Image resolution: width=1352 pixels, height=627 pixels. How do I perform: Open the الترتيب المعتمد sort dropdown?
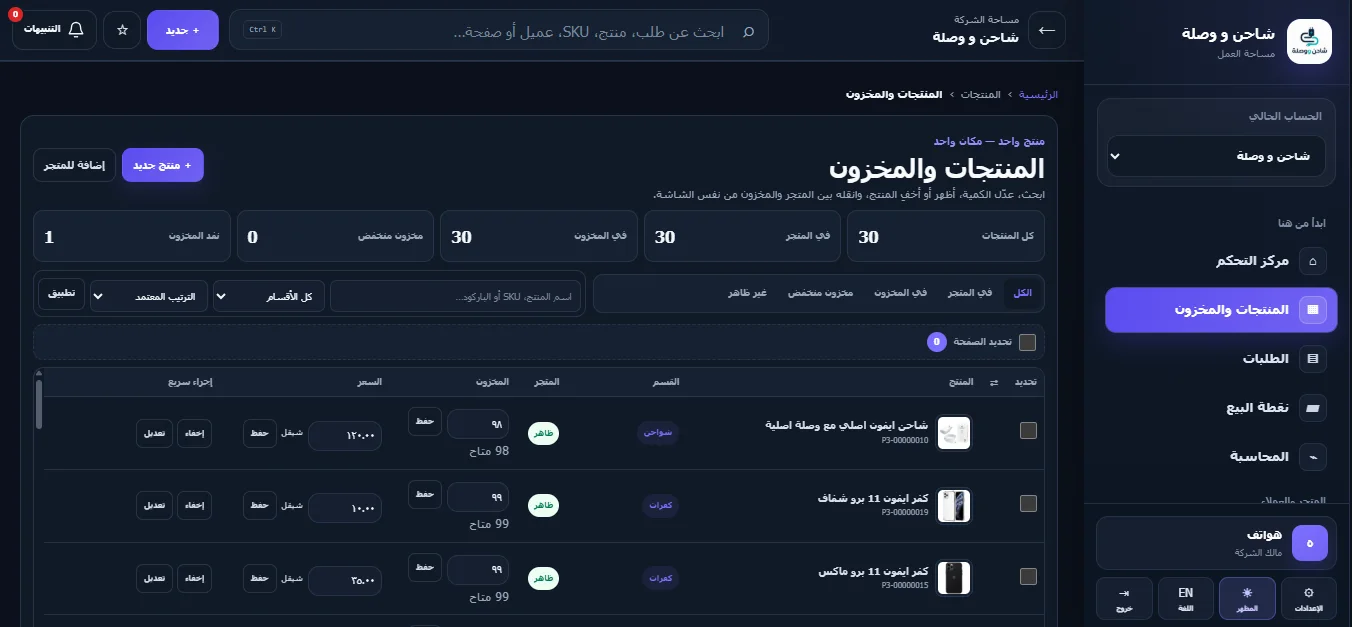click(x=149, y=297)
